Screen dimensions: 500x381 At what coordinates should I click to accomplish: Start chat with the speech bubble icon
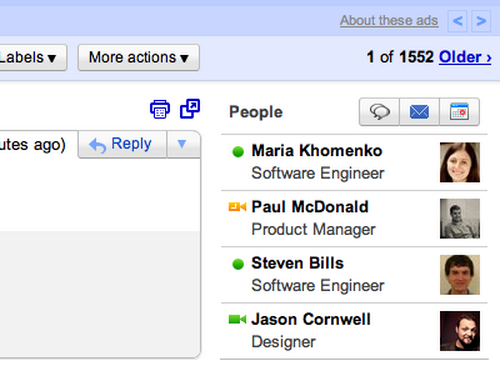pyautogui.click(x=379, y=112)
